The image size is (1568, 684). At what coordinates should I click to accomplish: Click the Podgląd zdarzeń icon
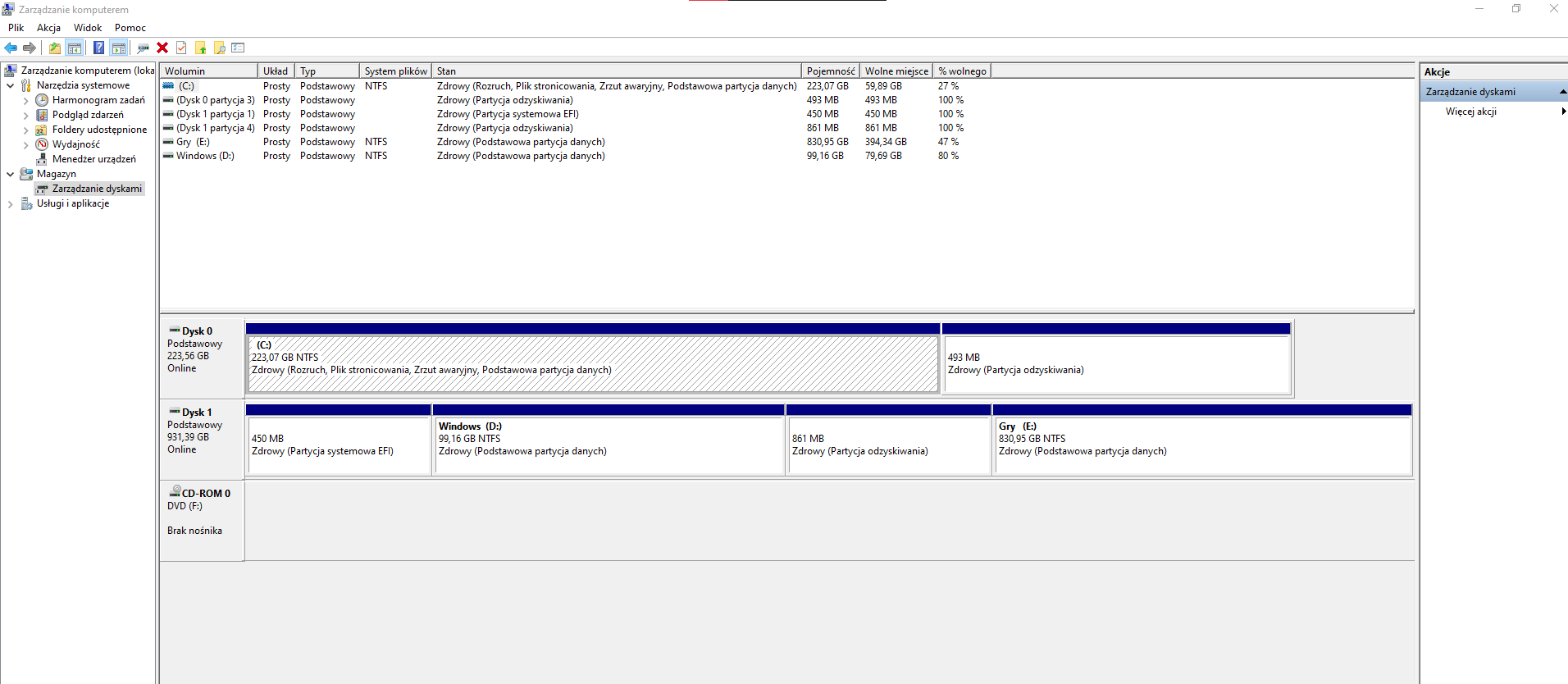[x=42, y=115]
